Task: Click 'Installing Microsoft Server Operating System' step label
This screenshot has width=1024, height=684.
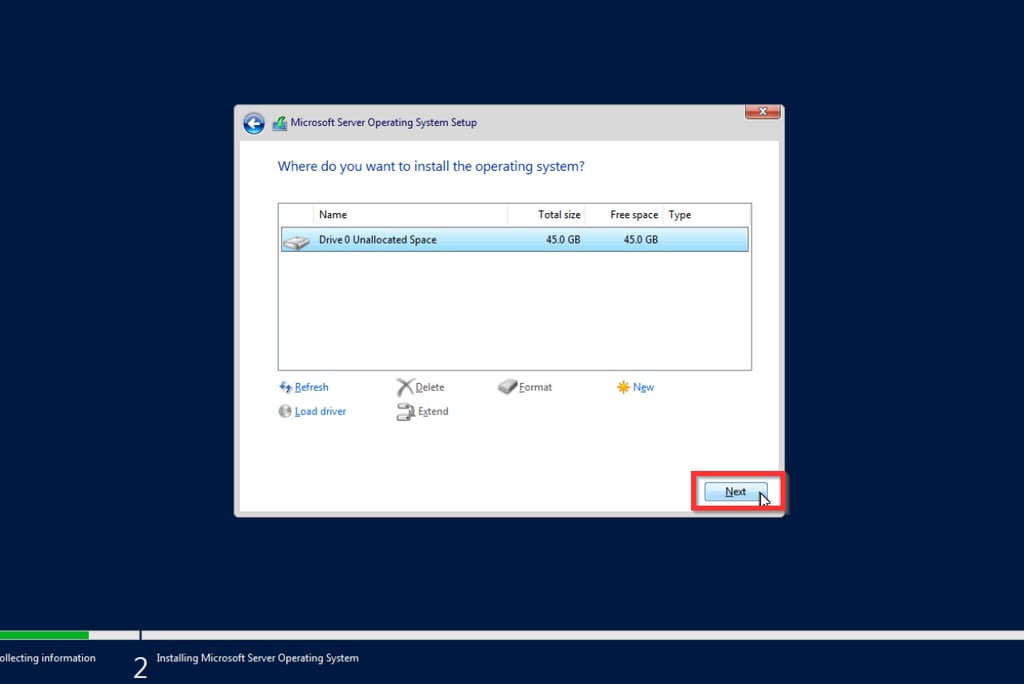Action: [257, 658]
